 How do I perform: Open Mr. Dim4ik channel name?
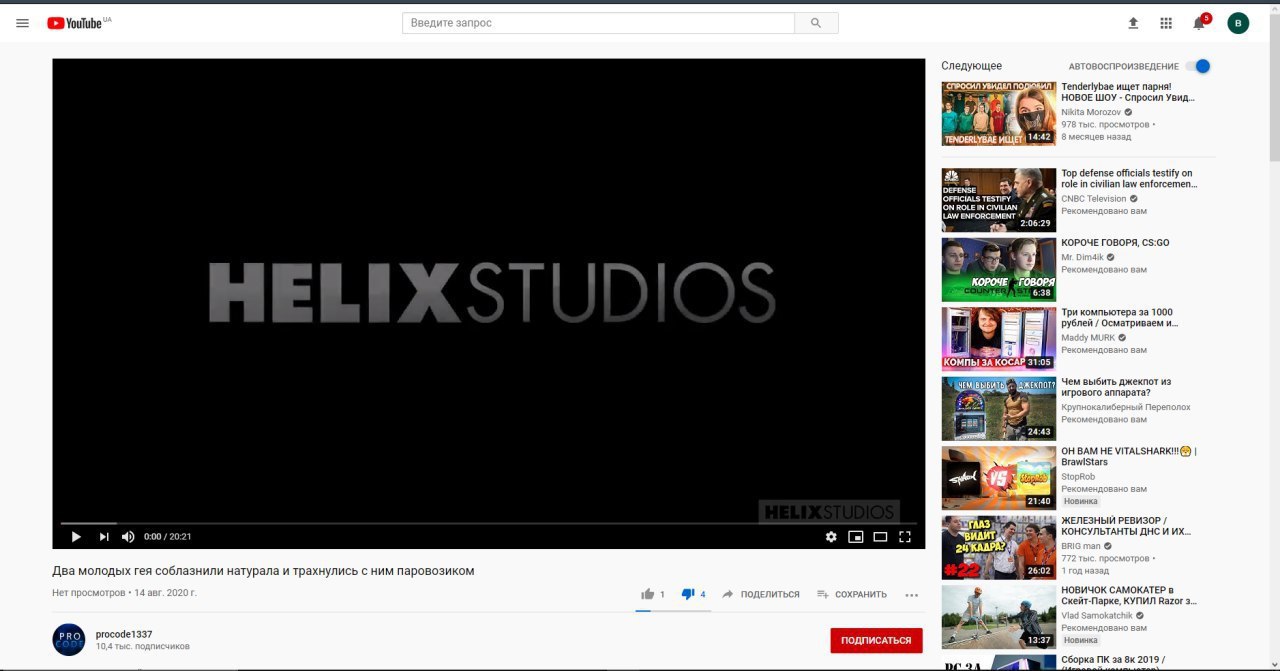(x=1083, y=257)
